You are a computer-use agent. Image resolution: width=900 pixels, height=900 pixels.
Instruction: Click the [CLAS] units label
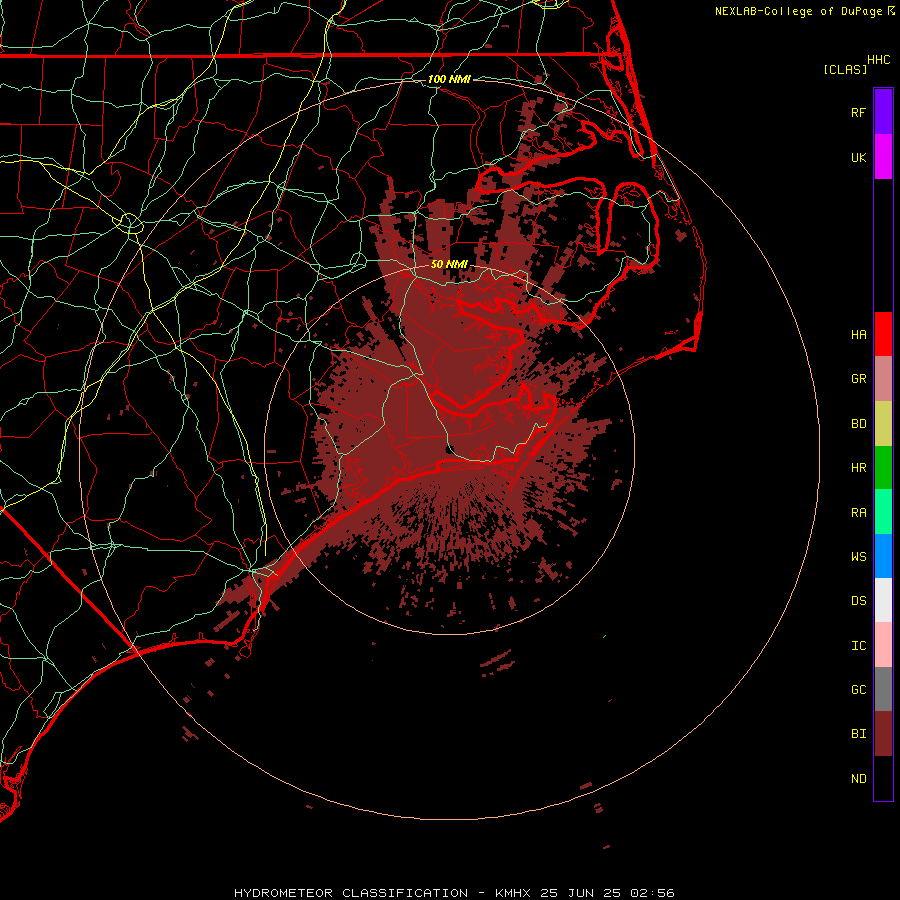pos(845,69)
